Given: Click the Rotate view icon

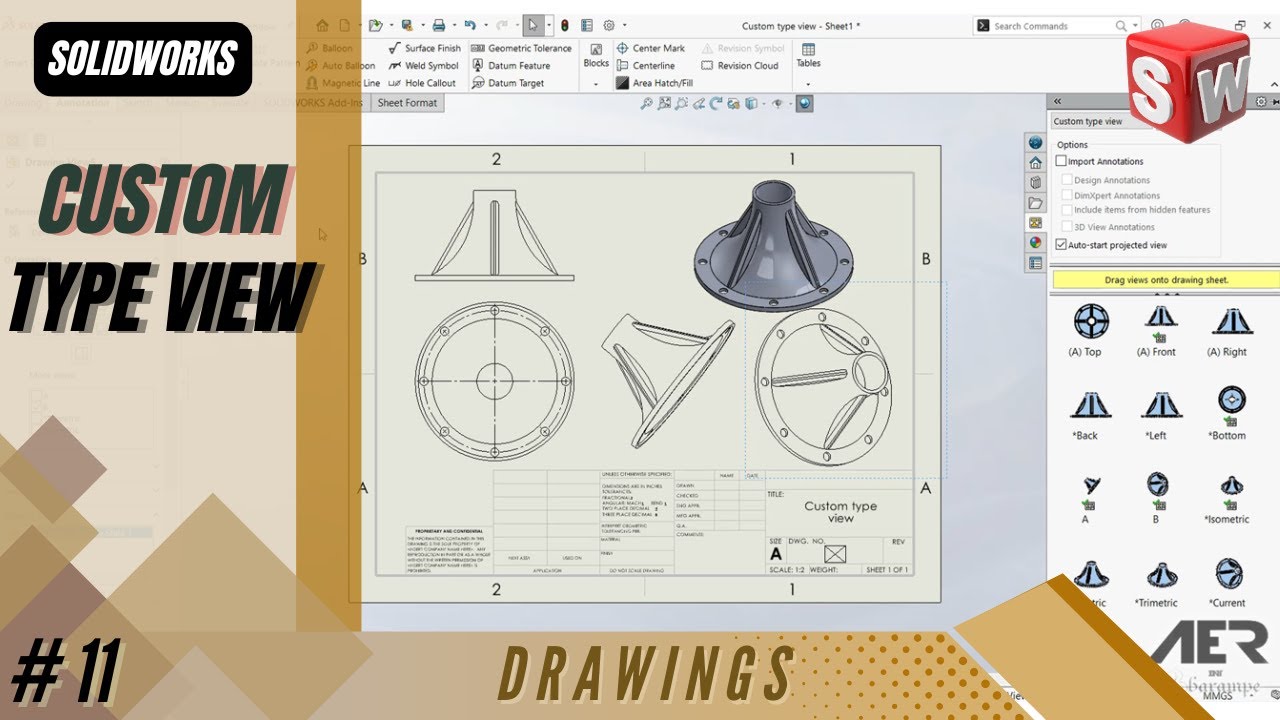Looking at the screenshot, I should [x=717, y=103].
